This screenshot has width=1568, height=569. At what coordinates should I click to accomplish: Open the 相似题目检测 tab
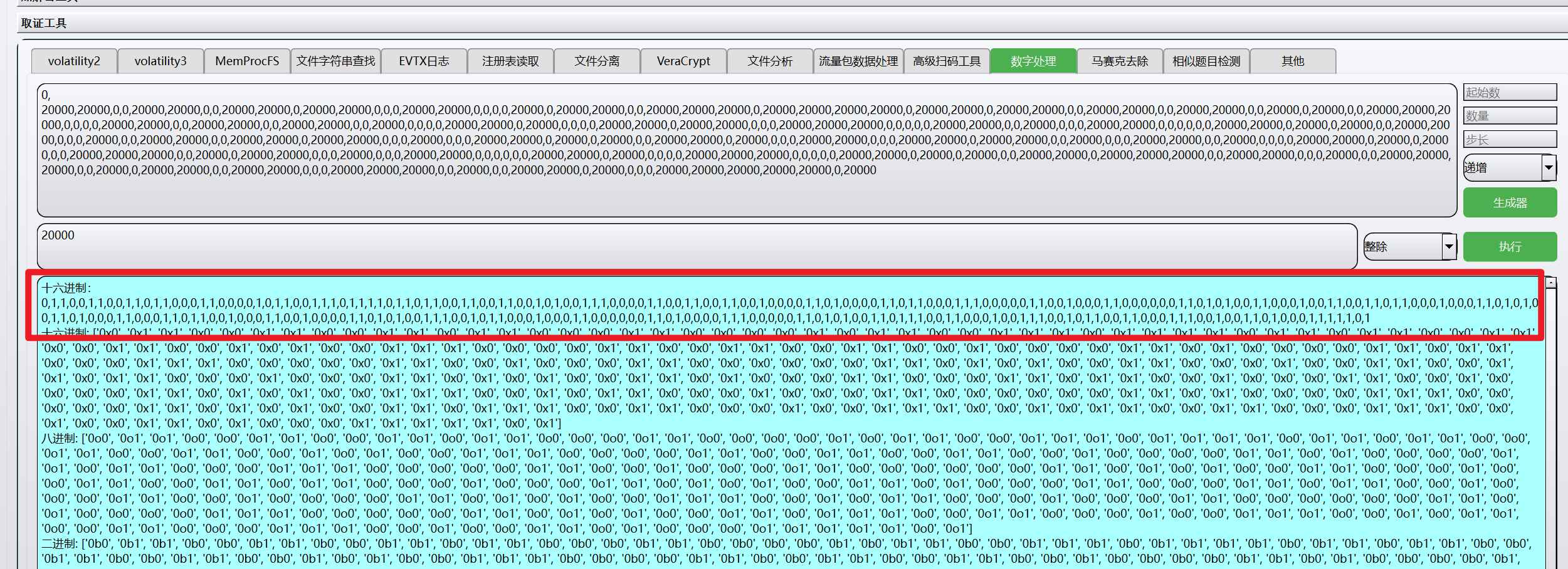pos(1206,61)
